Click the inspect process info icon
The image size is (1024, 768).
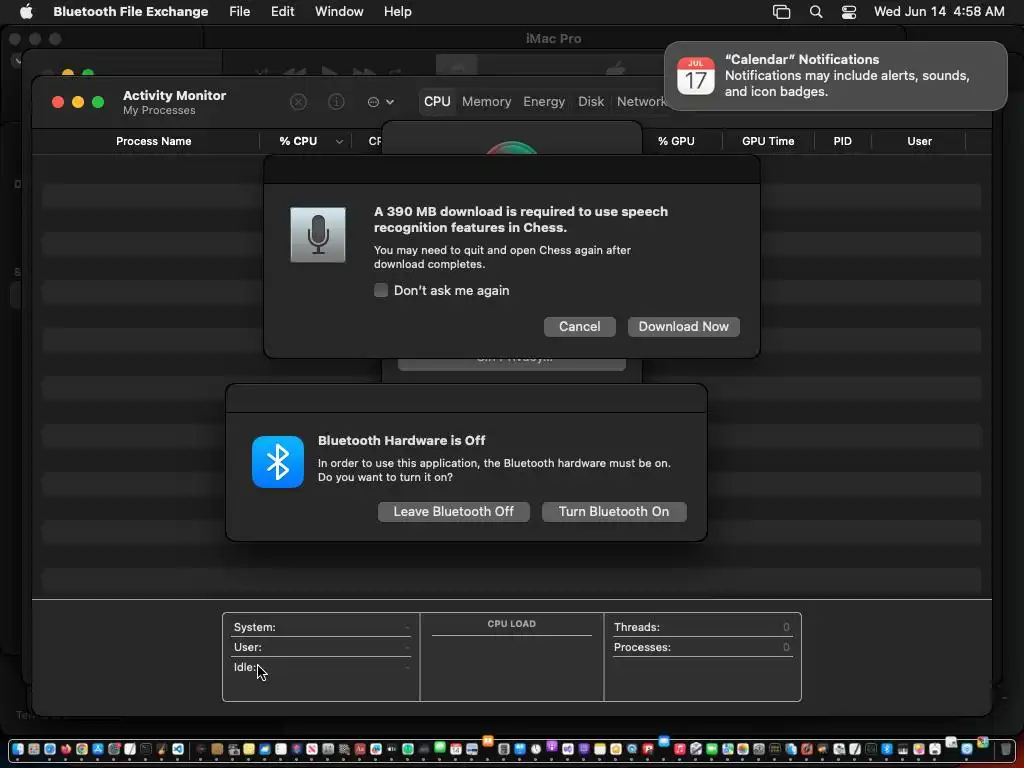click(x=336, y=102)
